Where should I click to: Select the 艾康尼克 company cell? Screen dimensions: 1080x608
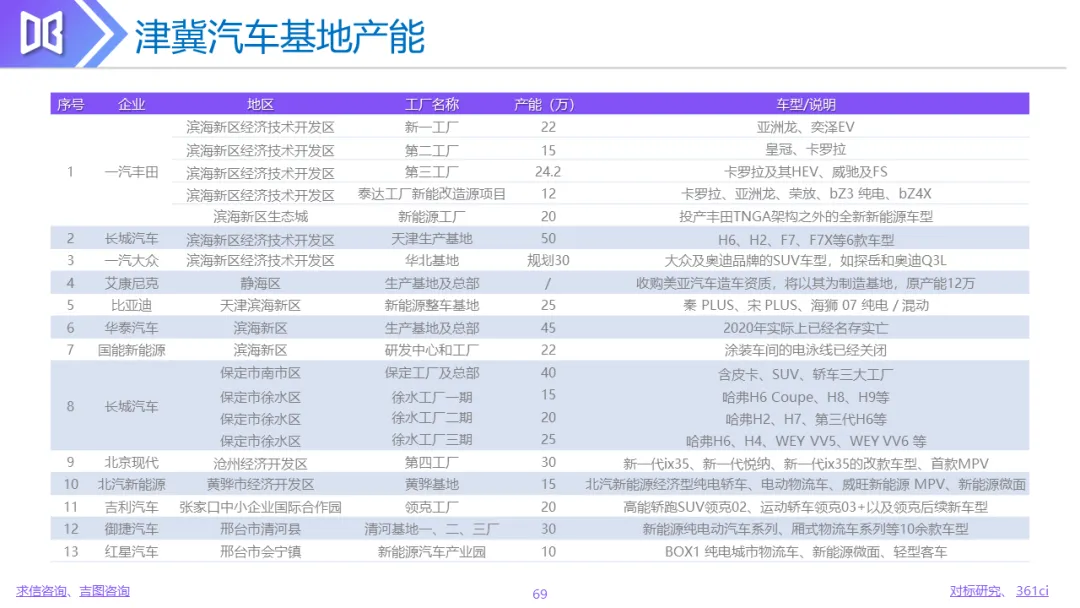pos(131,283)
